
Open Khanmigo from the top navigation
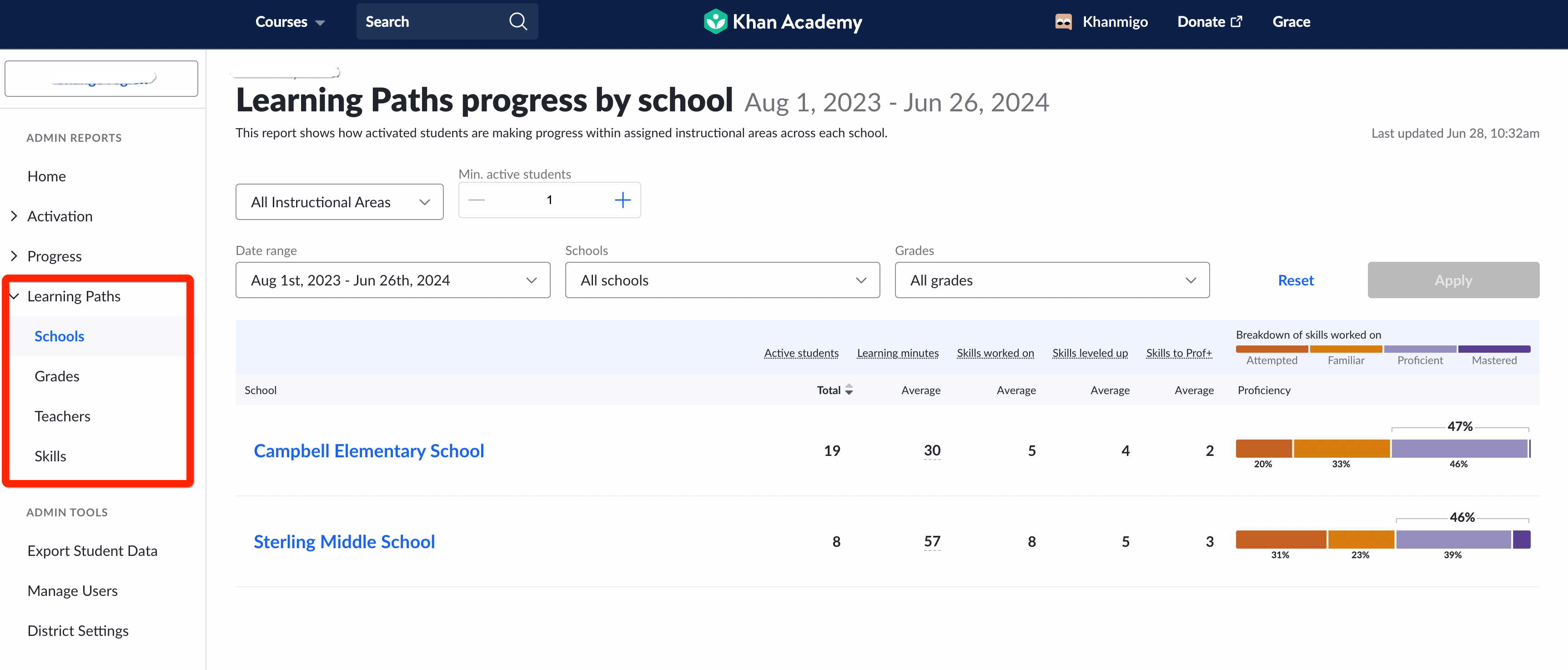(1102, 21)
